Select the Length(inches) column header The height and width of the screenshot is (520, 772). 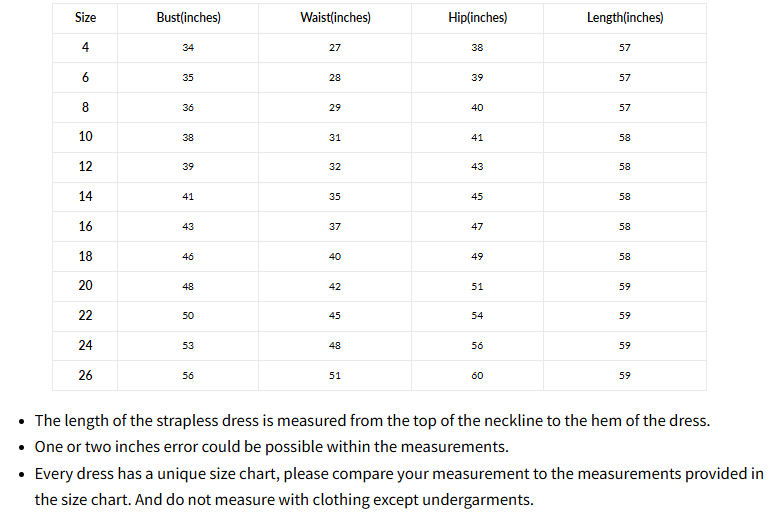(x=624, y=18)
